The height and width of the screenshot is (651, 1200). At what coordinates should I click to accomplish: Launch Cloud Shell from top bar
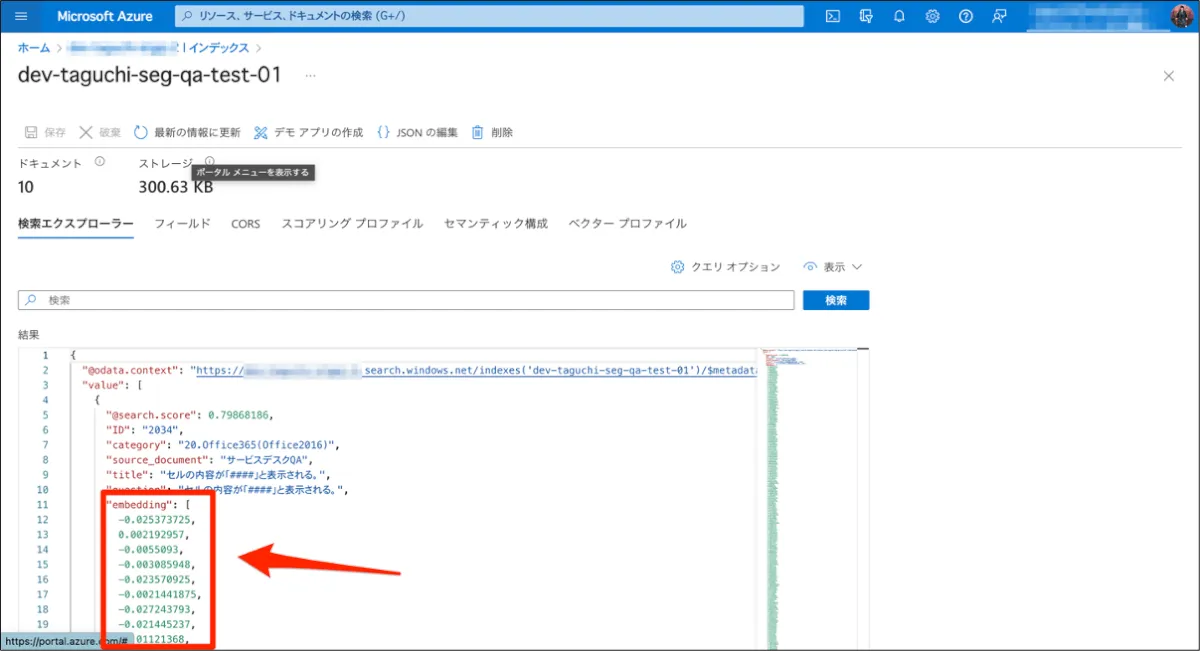tap(832, 16)
